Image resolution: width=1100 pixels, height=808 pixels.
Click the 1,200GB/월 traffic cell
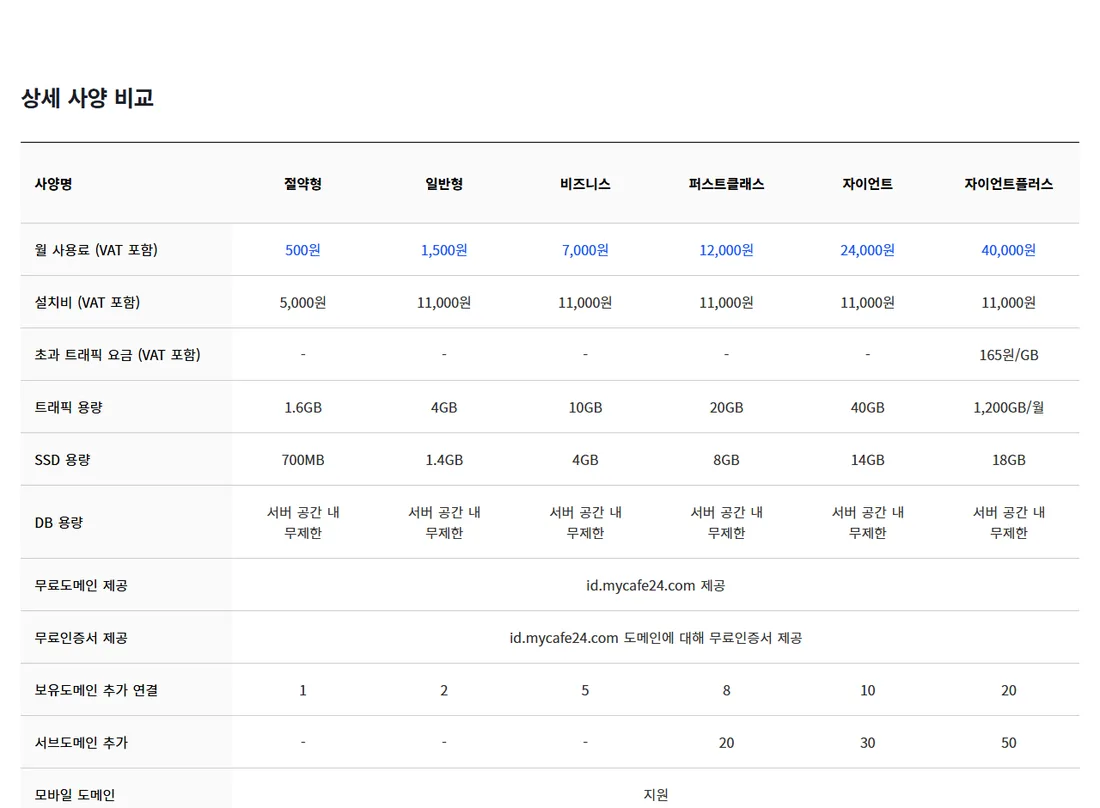[x=1008, y=408]
